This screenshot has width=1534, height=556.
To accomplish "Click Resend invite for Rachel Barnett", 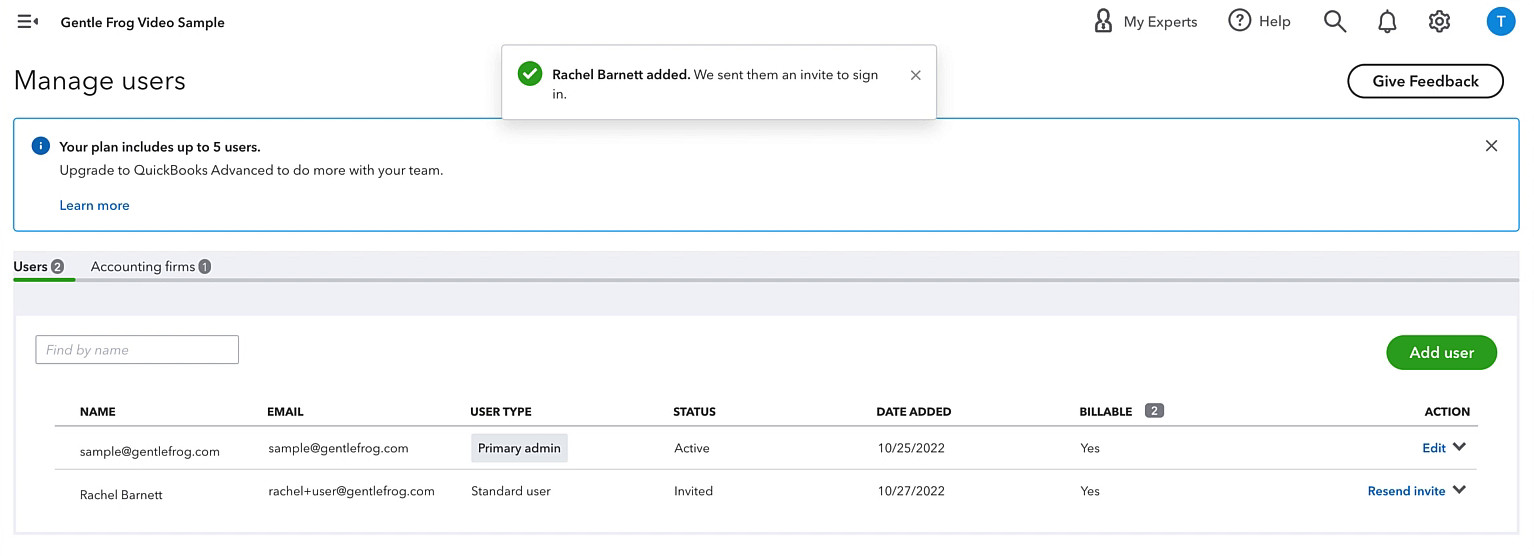I will point(1406,491).
